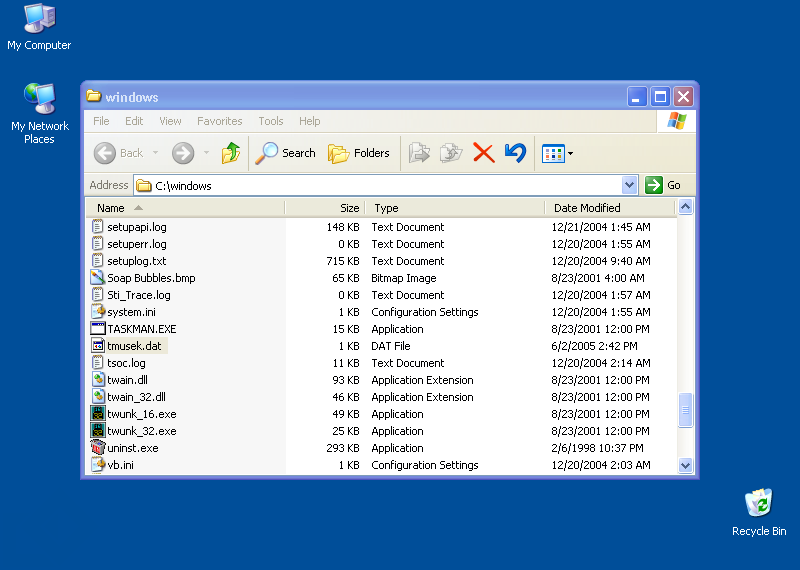Open the View menu
This screenshot has height=570, width=800.
point(170,121)
